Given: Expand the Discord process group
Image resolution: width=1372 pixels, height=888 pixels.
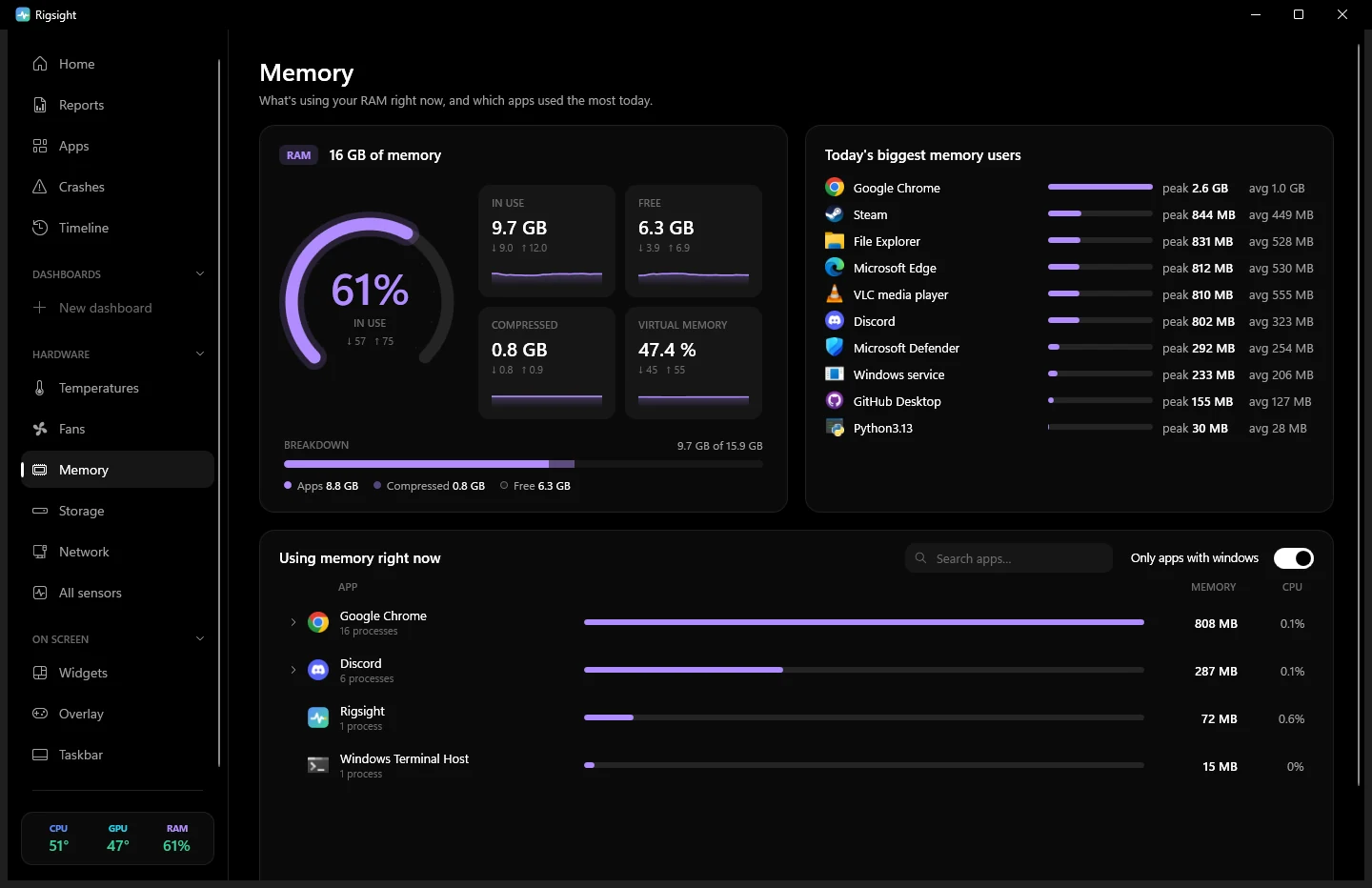Looking at the screenshot, I should pos(293,670).
